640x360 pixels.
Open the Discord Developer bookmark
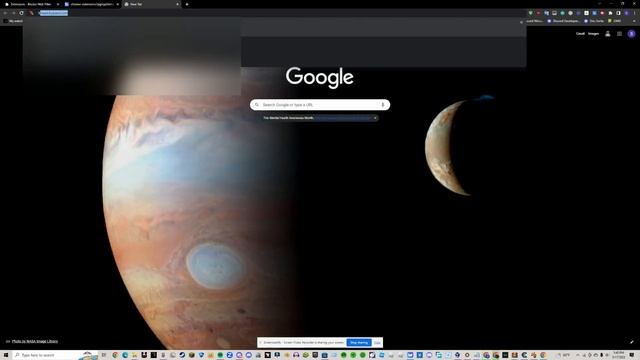click(x=563, y=21)
